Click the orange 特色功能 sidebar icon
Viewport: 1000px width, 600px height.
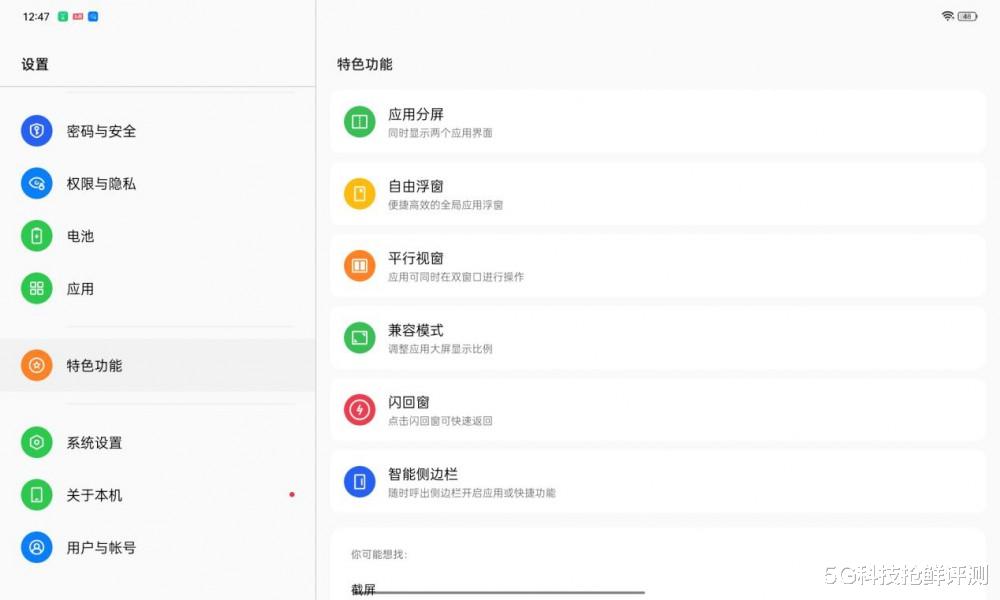point(36,366)
